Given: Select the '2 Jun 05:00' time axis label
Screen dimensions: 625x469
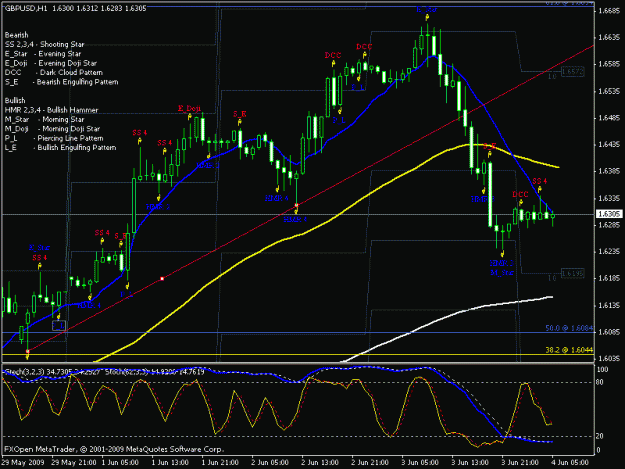Looking at the screenshot, I should [x=270, y=463].
